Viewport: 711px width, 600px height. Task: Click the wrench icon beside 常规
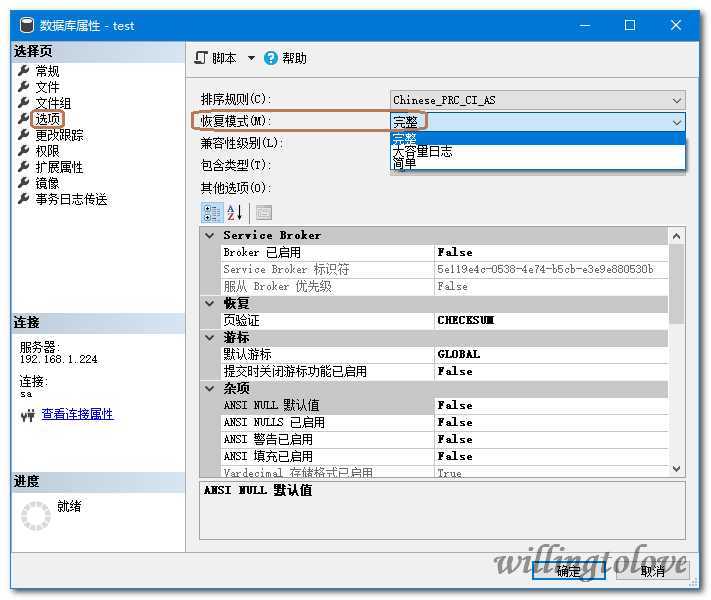point(24,71)
